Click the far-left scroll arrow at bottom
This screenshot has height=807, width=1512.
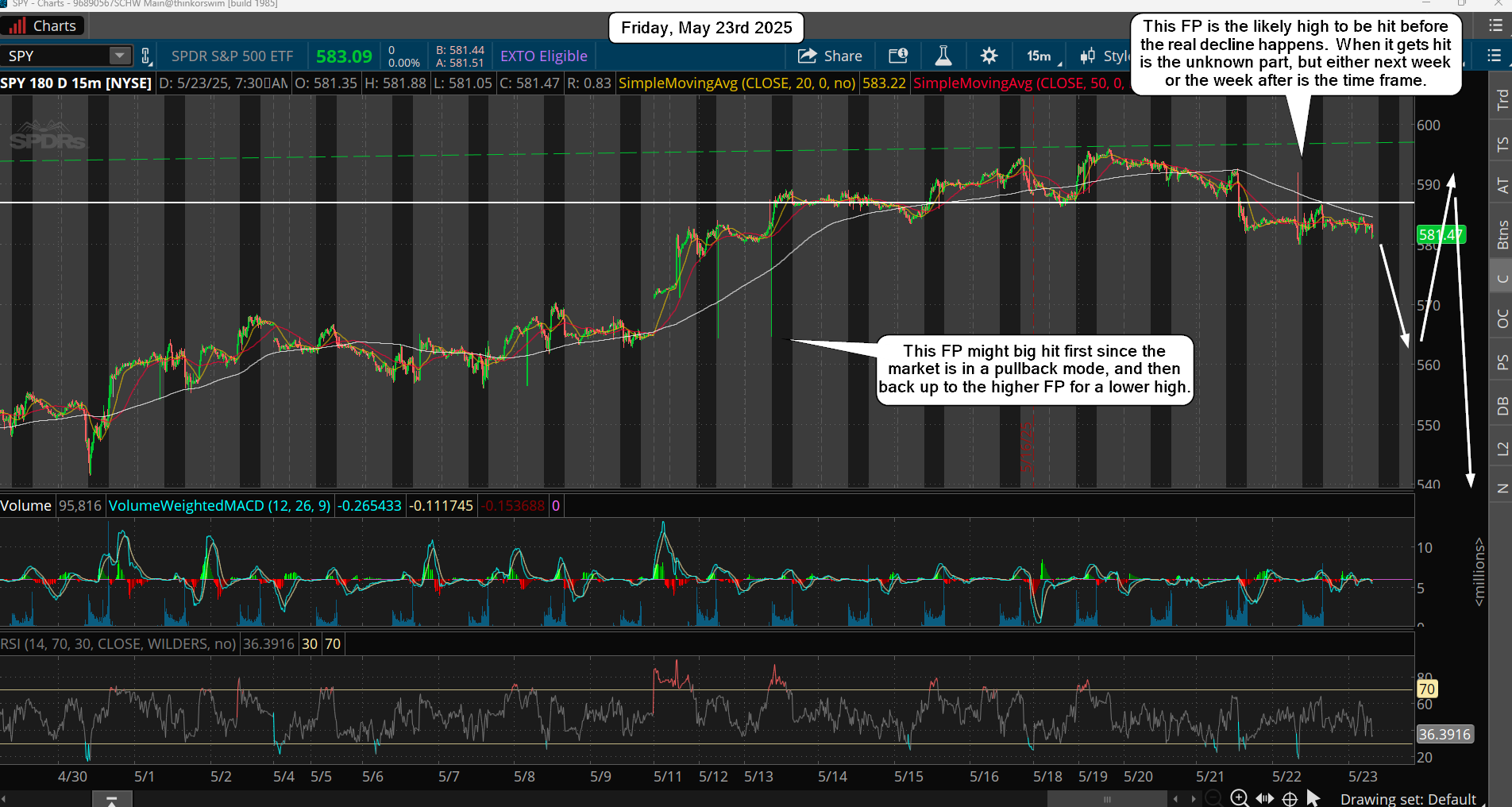[4, 799]
